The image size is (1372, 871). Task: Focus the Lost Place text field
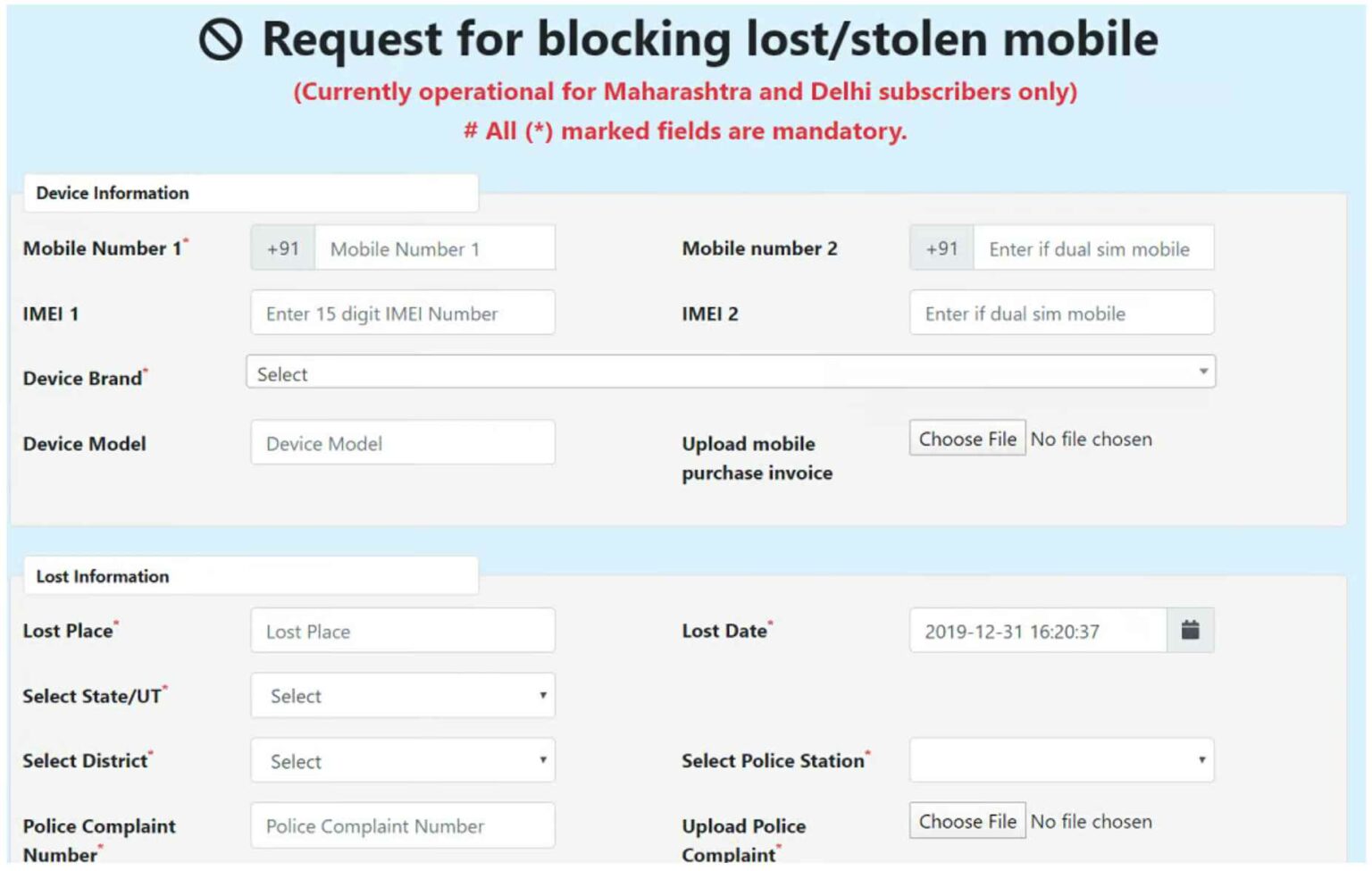coord(403,632)
